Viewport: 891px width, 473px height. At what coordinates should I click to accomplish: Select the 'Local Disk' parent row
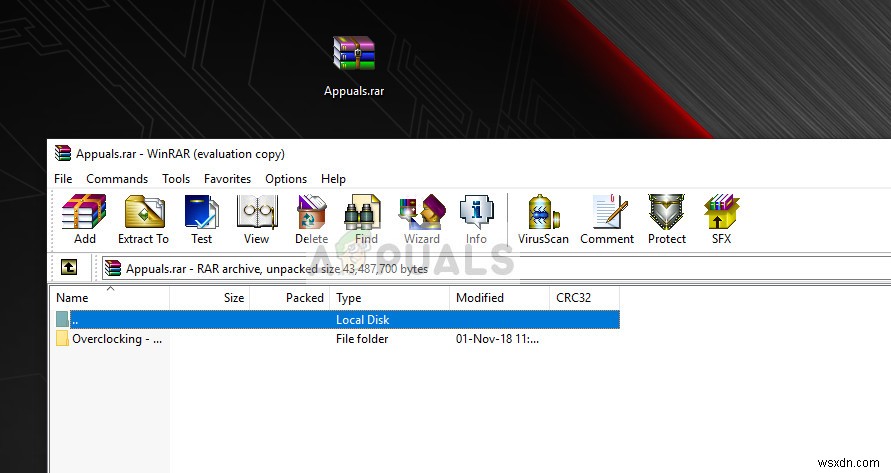click(338, 320)
